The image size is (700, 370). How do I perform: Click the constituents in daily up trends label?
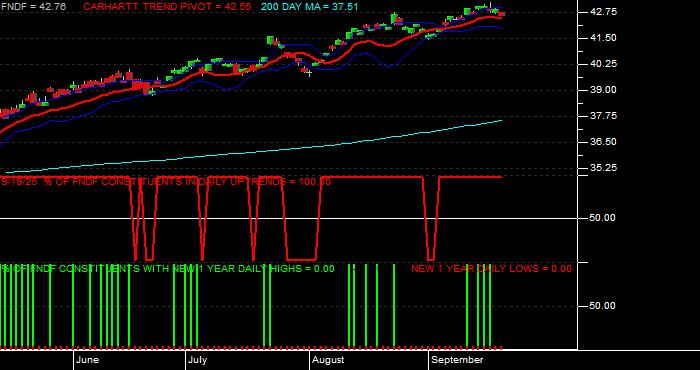tap(166, 182)
